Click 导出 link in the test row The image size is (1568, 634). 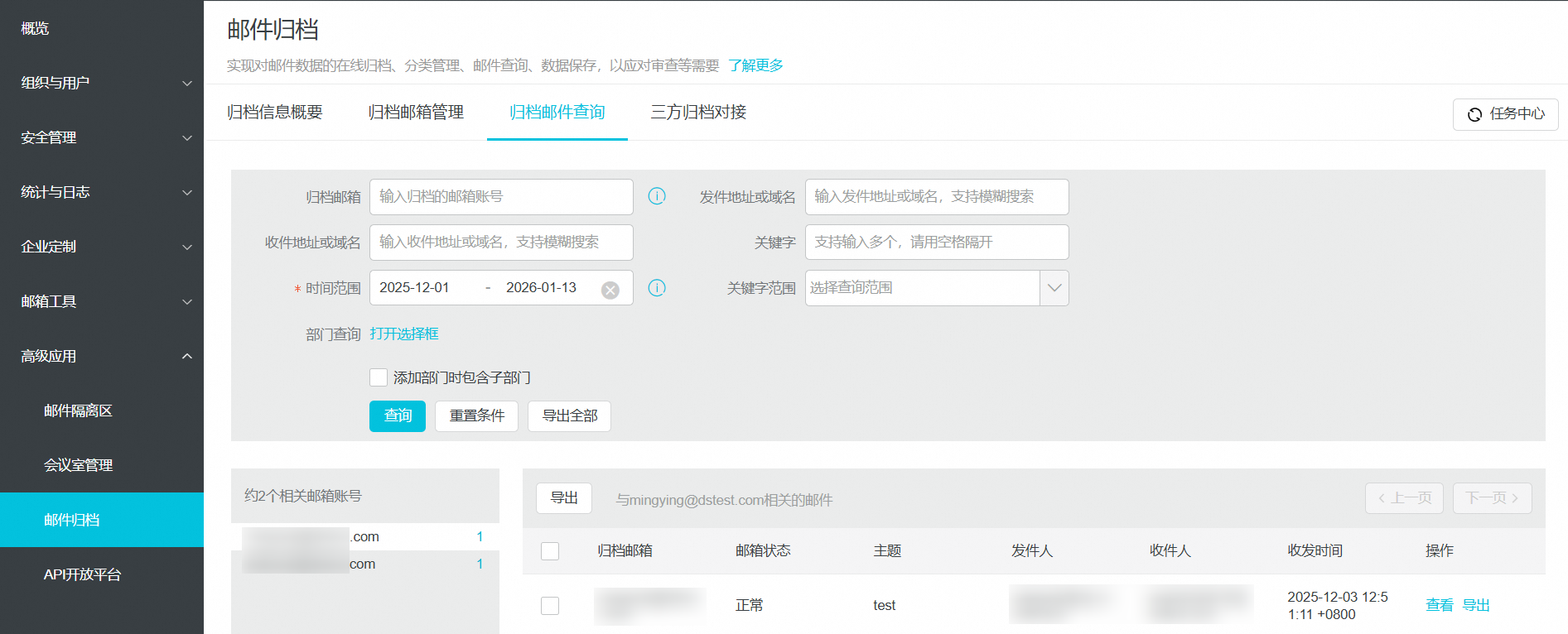(1476, 606)
